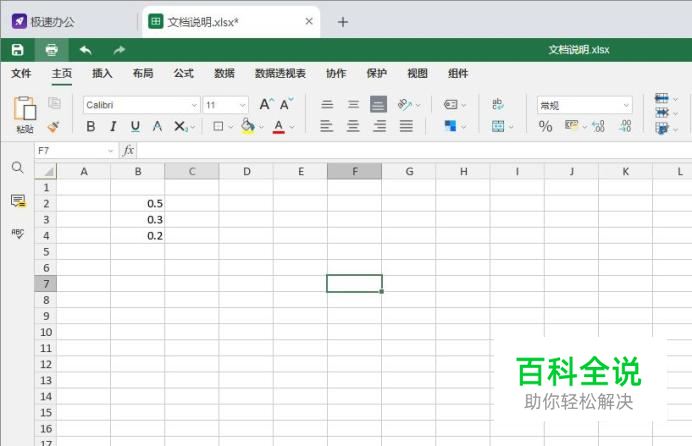
Task: Align text to top
Action: [327, 105]
